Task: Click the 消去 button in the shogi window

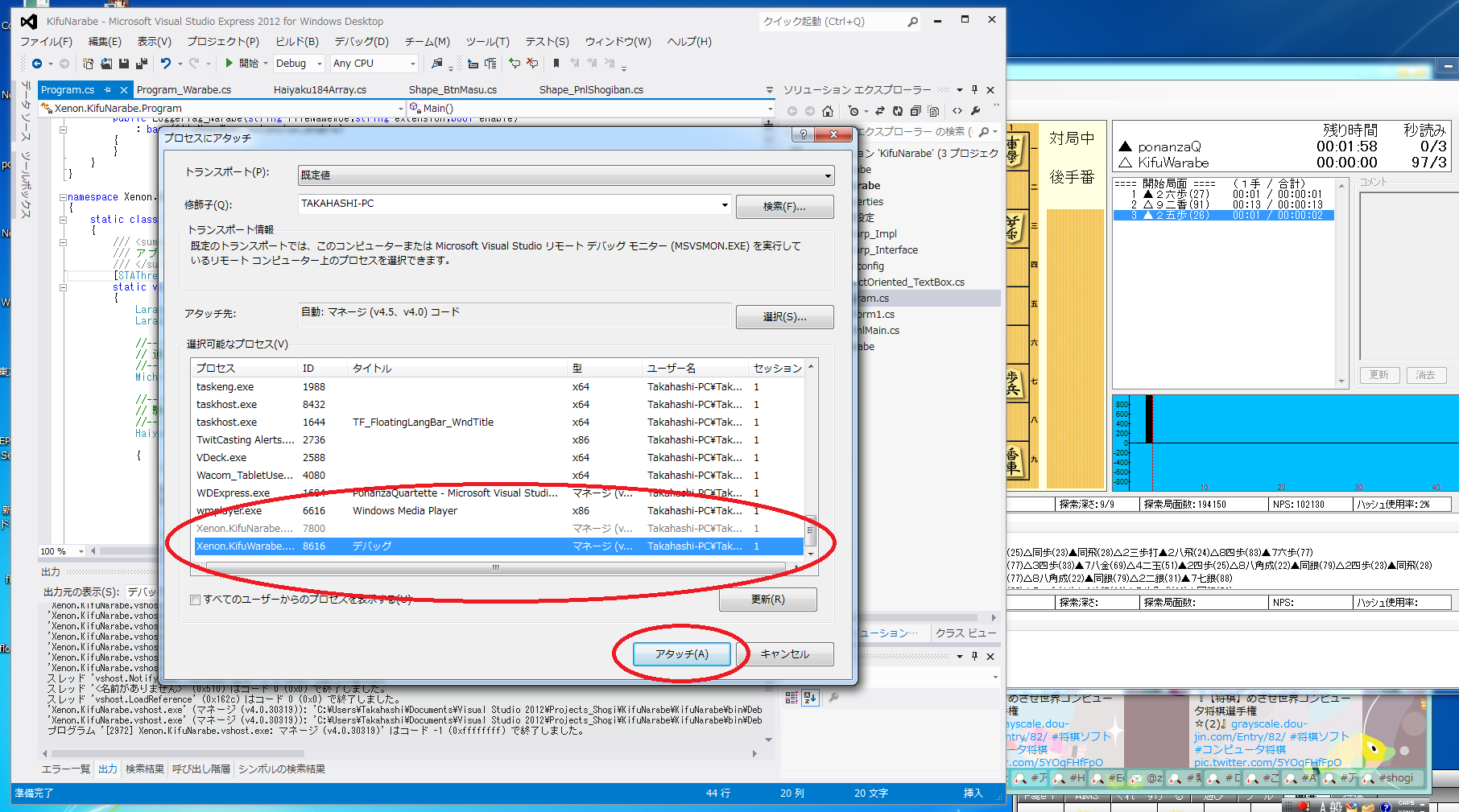Action: 1426,375
